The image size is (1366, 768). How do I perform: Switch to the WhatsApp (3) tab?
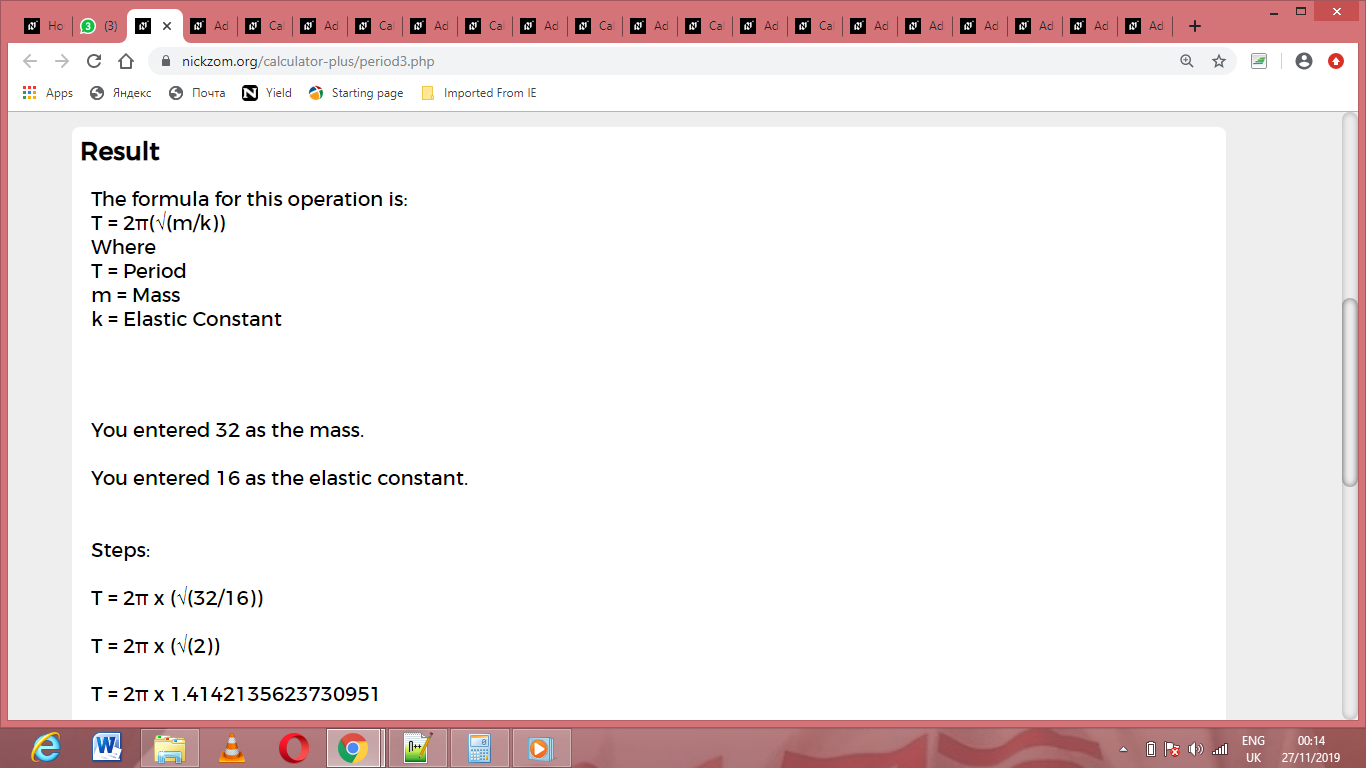100,26
